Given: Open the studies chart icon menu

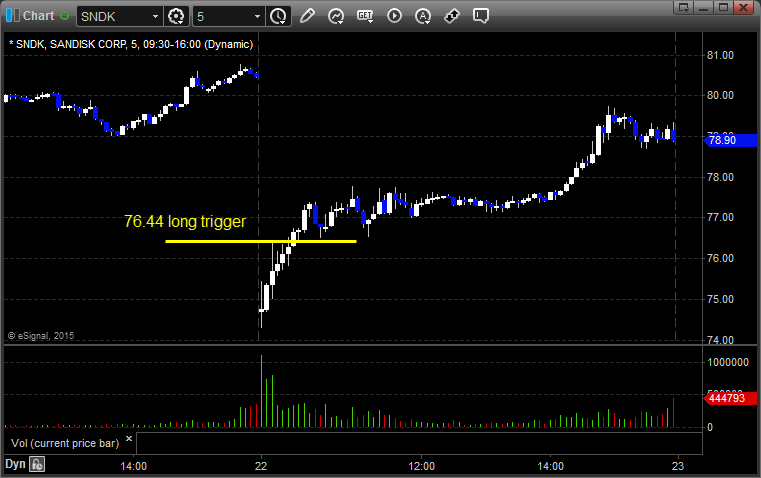Looking at the screenshot, I should click(336, 16).
